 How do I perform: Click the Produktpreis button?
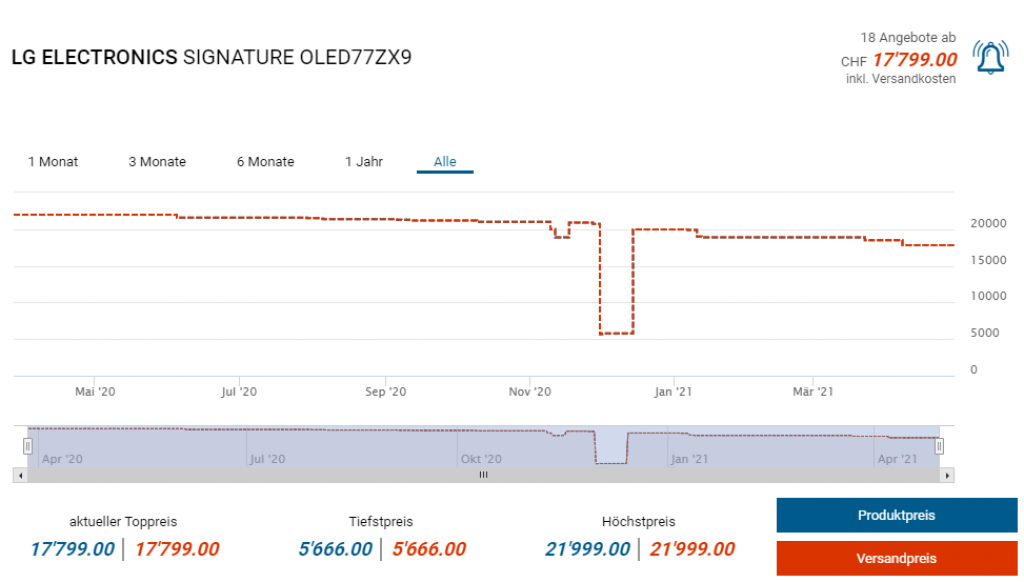897,515
